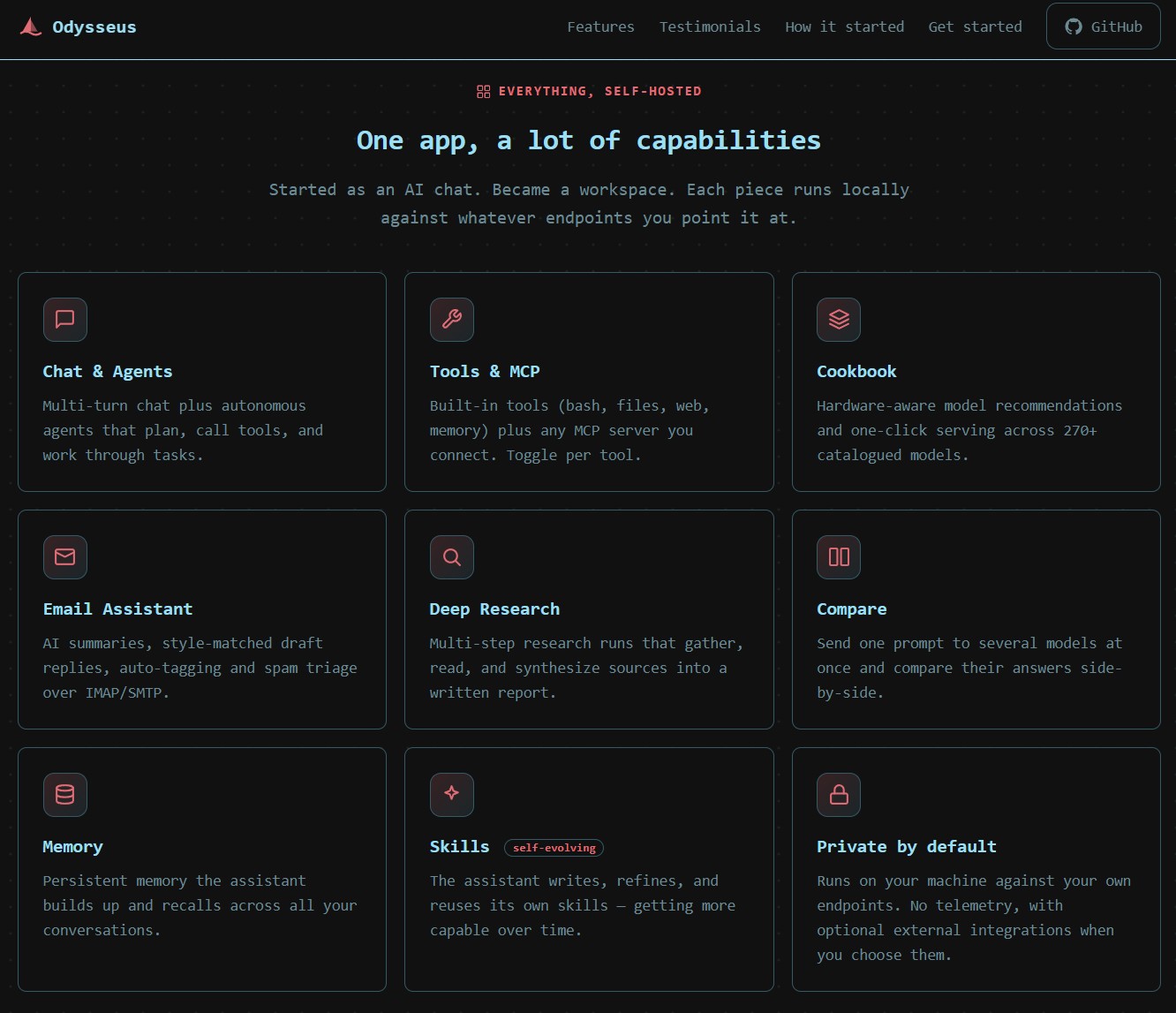The image size is (1176, 1013).
Task: Click the Email Assistant heading
Action: [117, 609]
